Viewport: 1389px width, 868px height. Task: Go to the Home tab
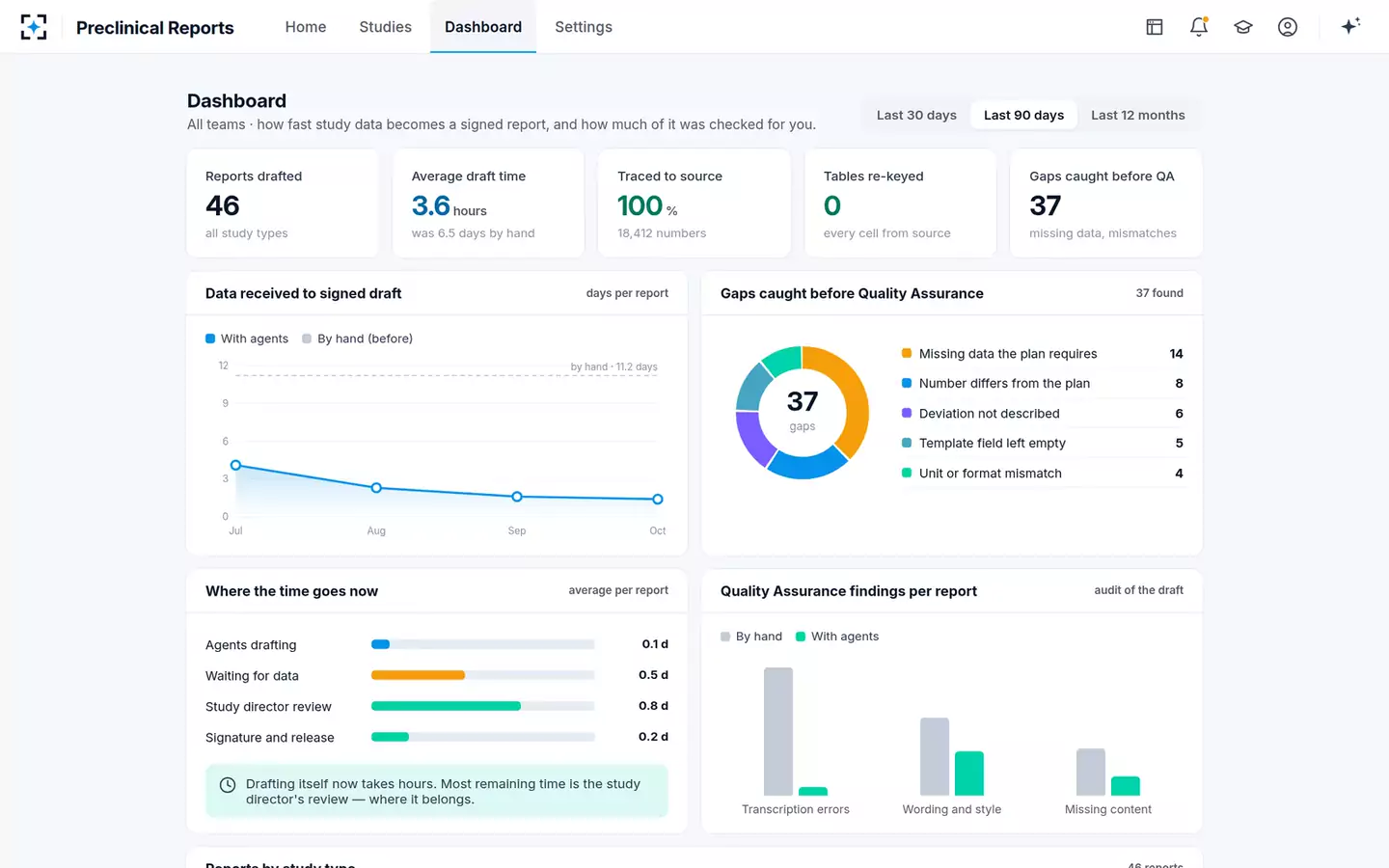click(x=306, y=27)
